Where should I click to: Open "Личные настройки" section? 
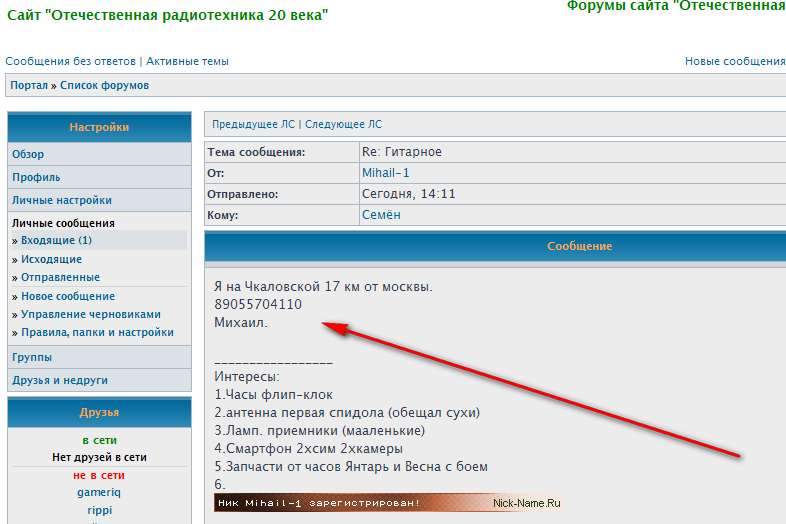coord(62,201)
